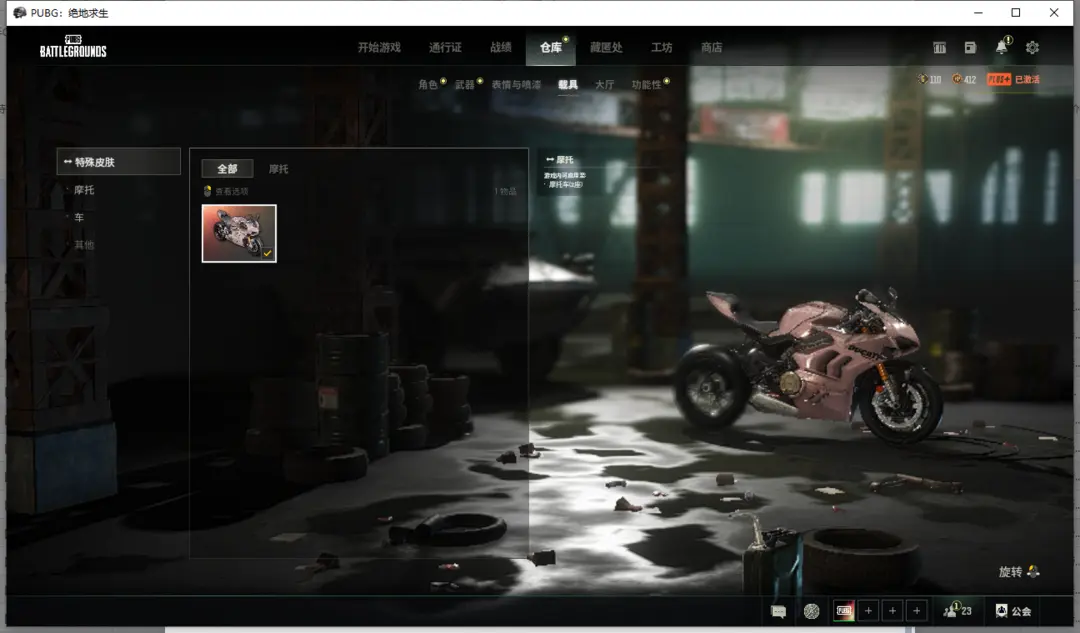Open the chat bubble icon
Screen dimensions: 1080x633
(x=778, y=611)
